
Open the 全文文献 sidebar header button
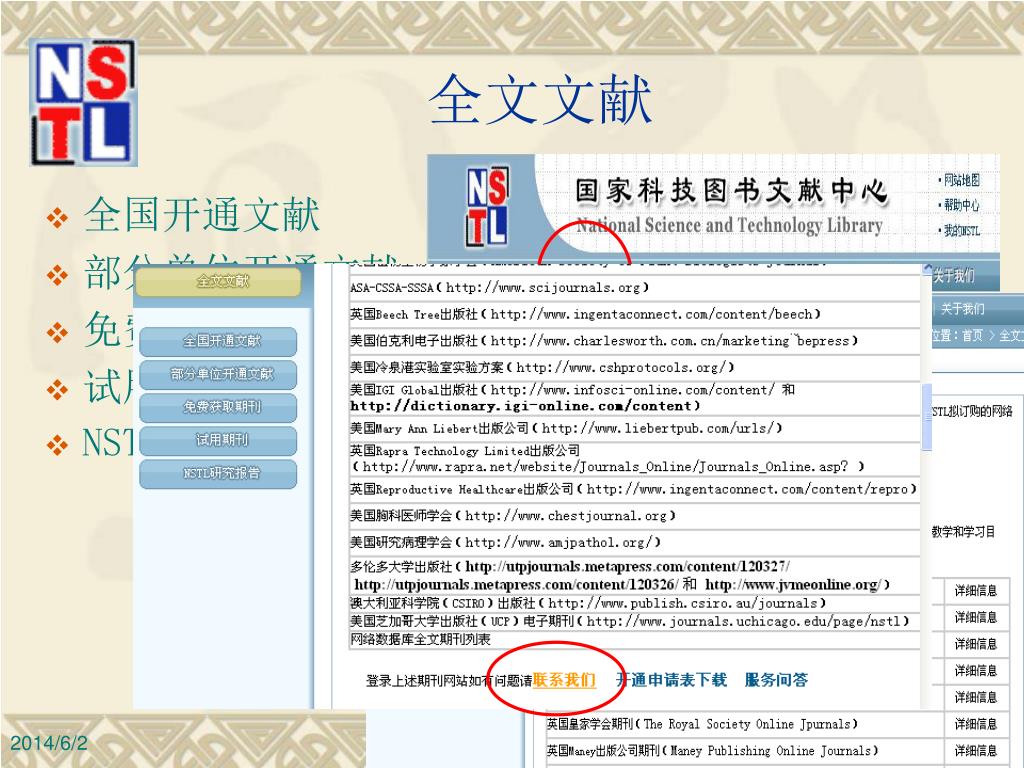[218, 281]
